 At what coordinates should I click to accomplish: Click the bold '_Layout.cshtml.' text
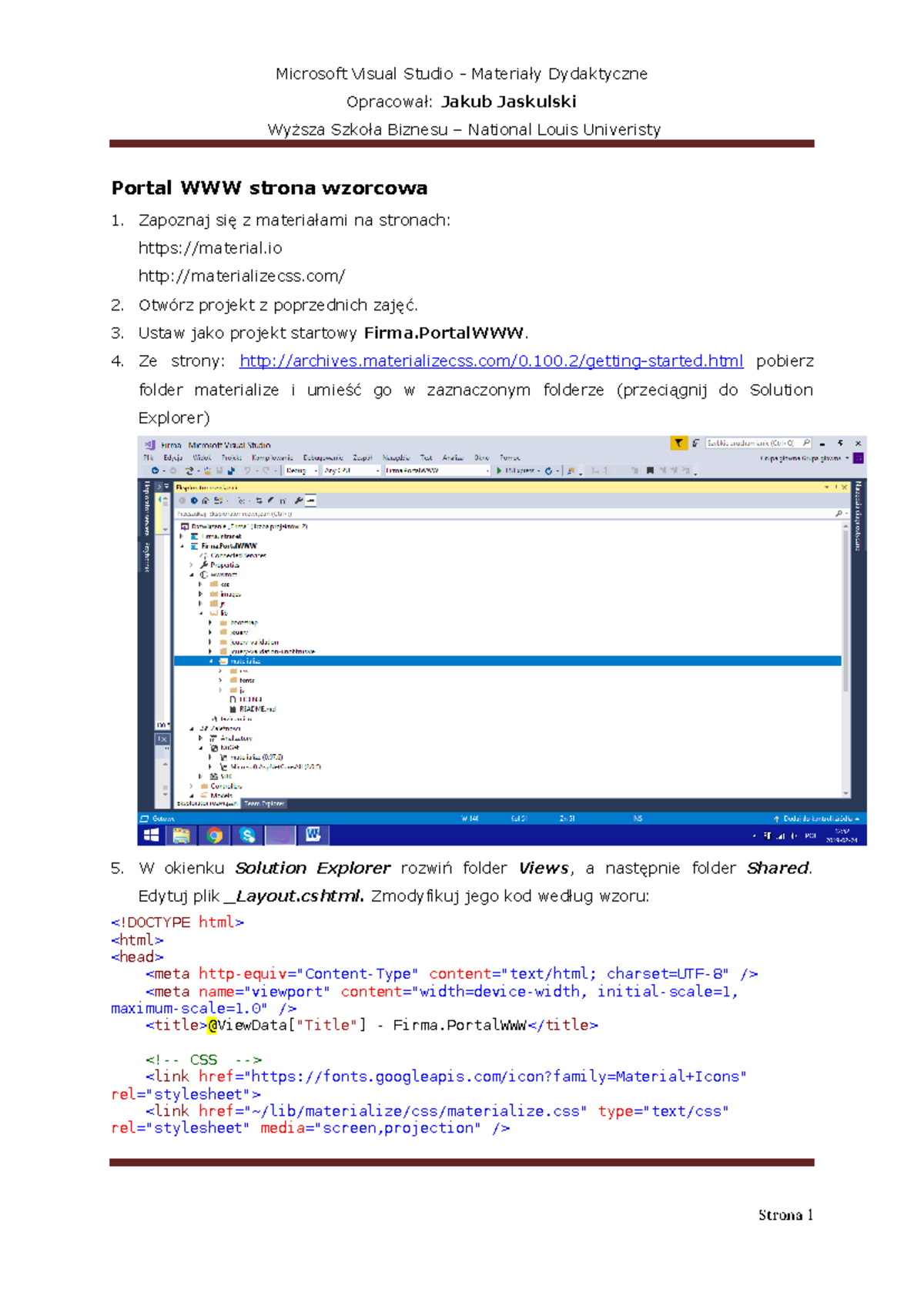point(294,896)
